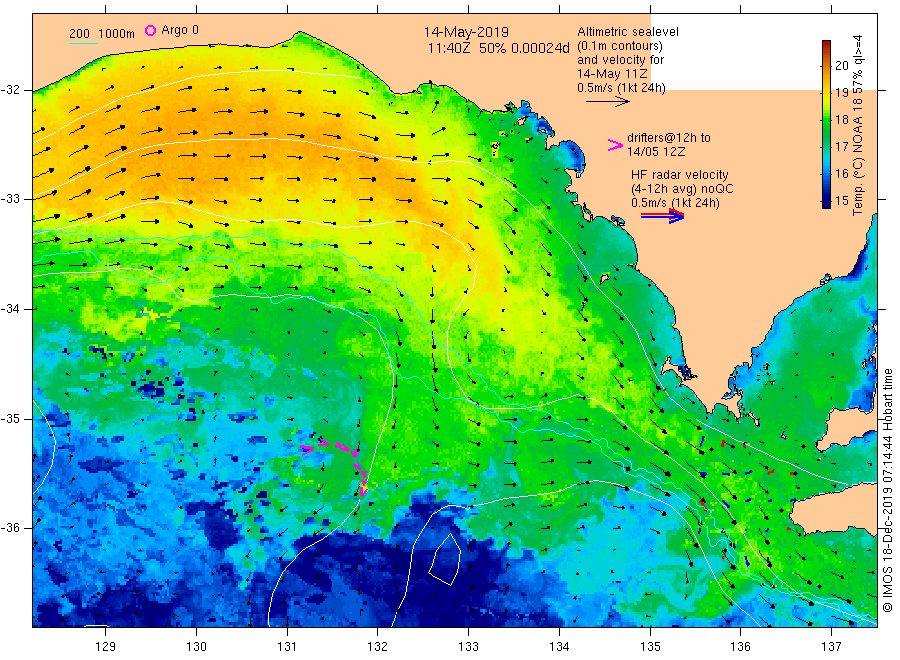Click the IMOS copyright timestamp text
This screenshot has width=900, height=660.
tap(888, 490)
